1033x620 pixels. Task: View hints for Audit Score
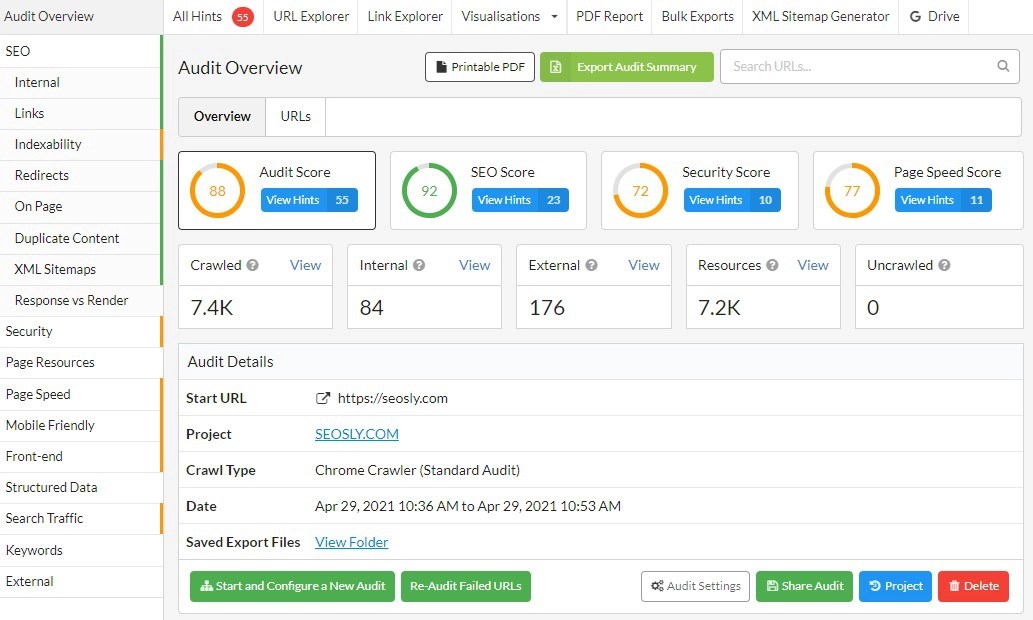coord(309,200)
